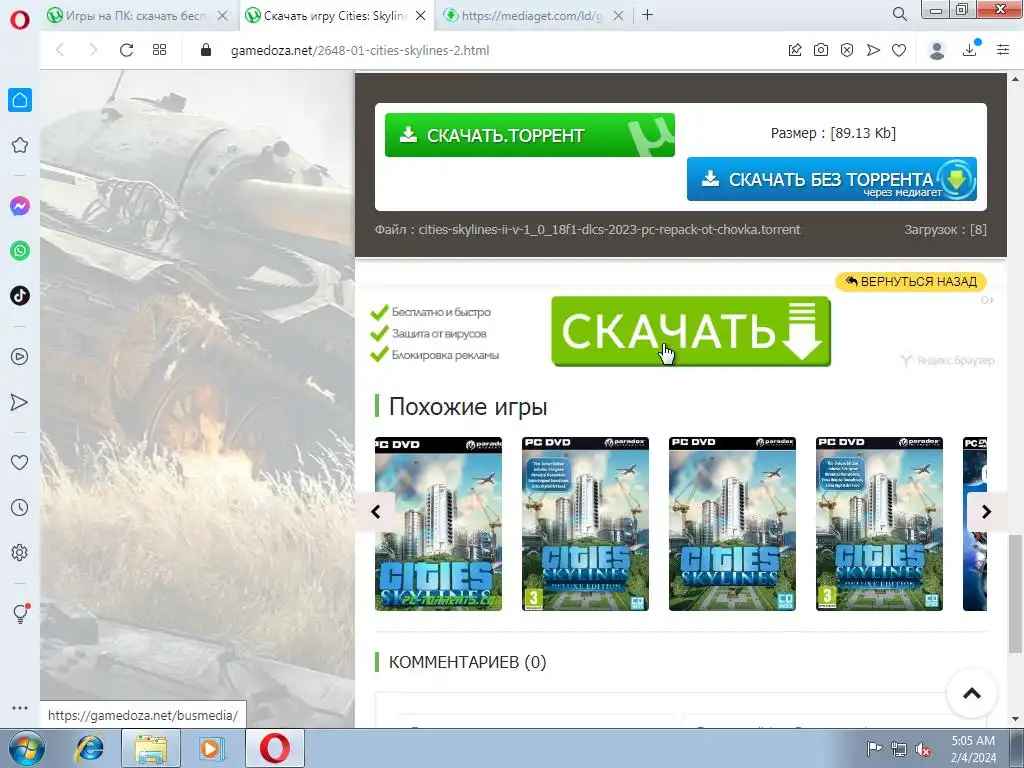
Task: Launch Internet Explorer from taskbar
Action: click(x=89, y=748)
